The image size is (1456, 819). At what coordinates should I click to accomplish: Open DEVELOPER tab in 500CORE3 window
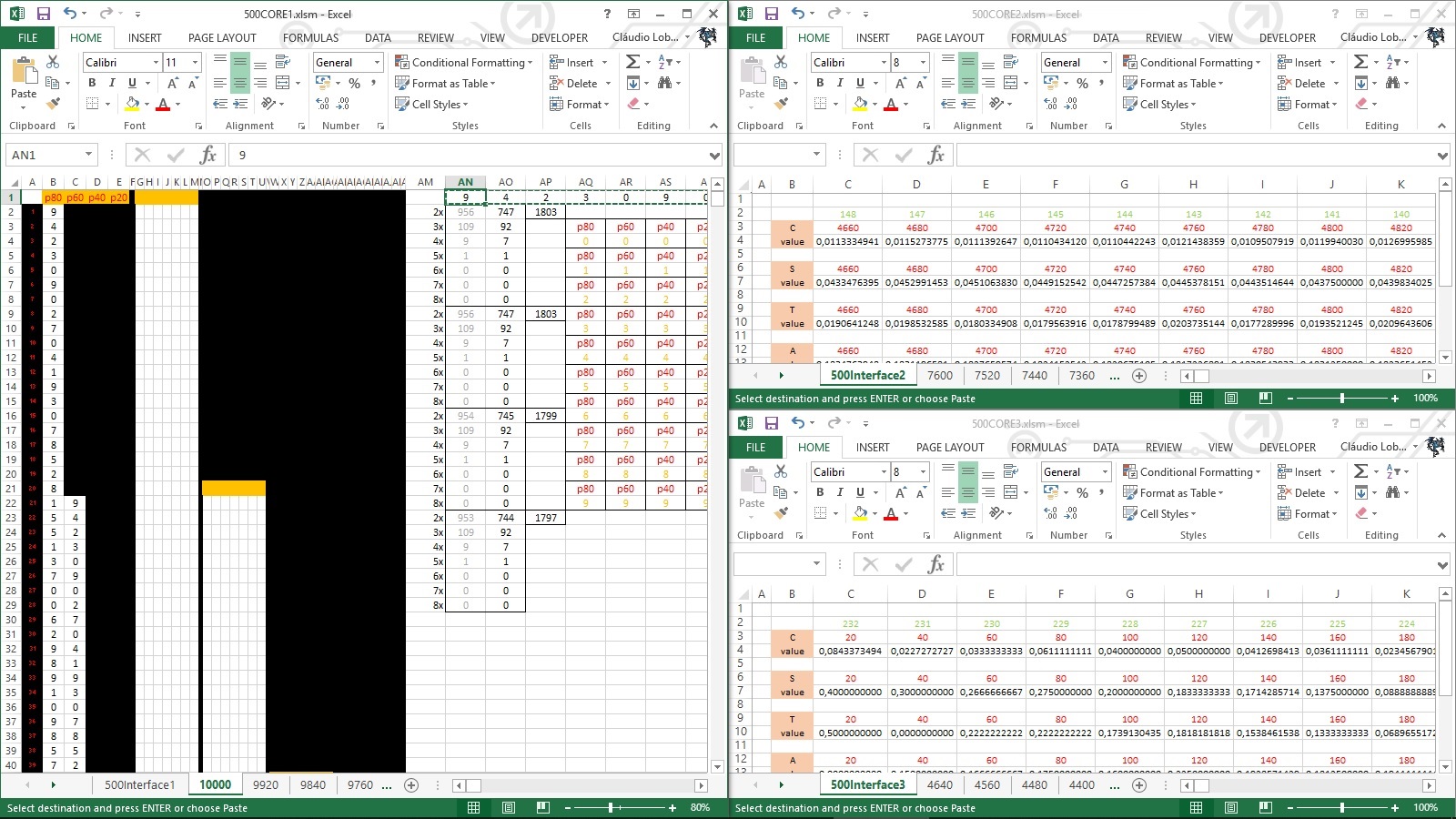pyautogui.click(x=1288, y=448)
